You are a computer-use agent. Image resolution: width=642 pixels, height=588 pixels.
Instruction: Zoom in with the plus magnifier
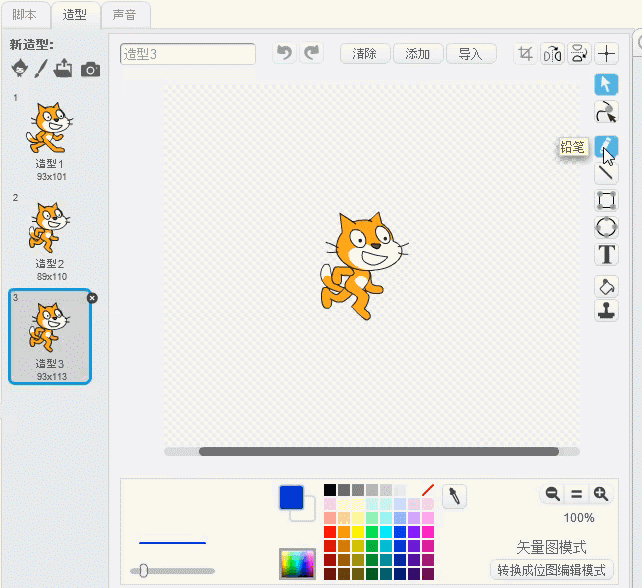tap(601, 494)
